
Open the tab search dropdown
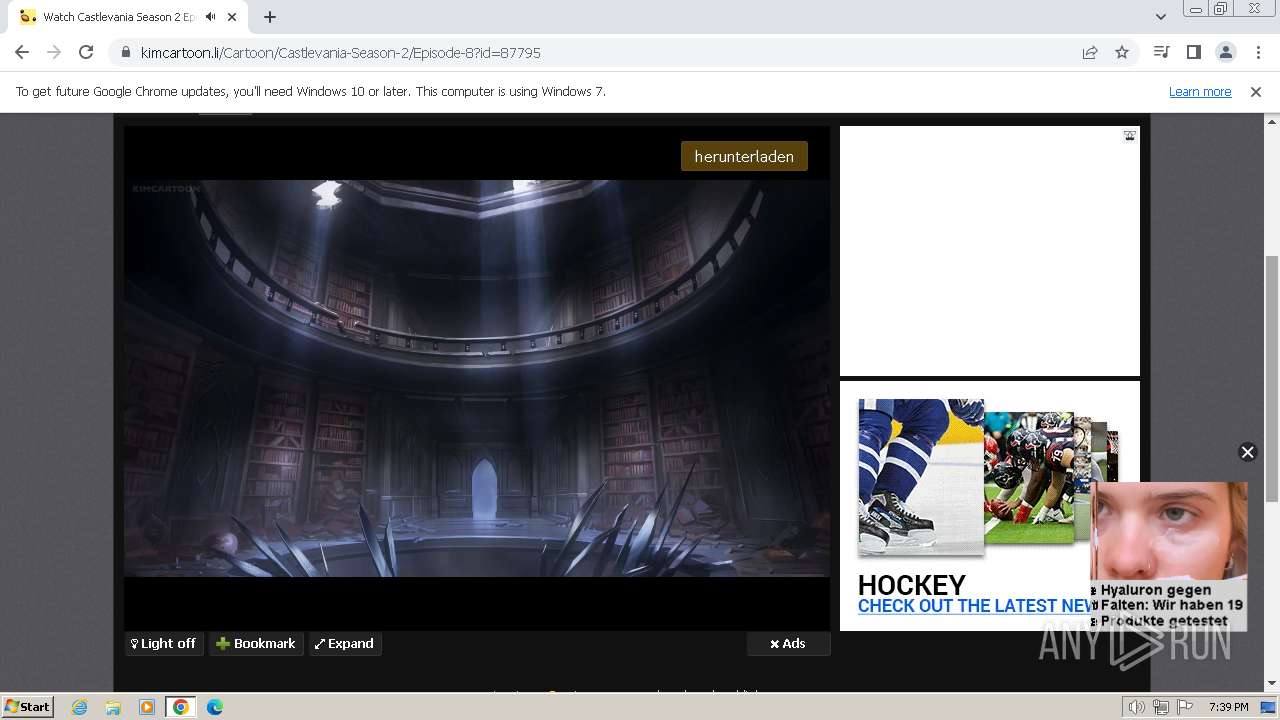[x=1161, y=17]
